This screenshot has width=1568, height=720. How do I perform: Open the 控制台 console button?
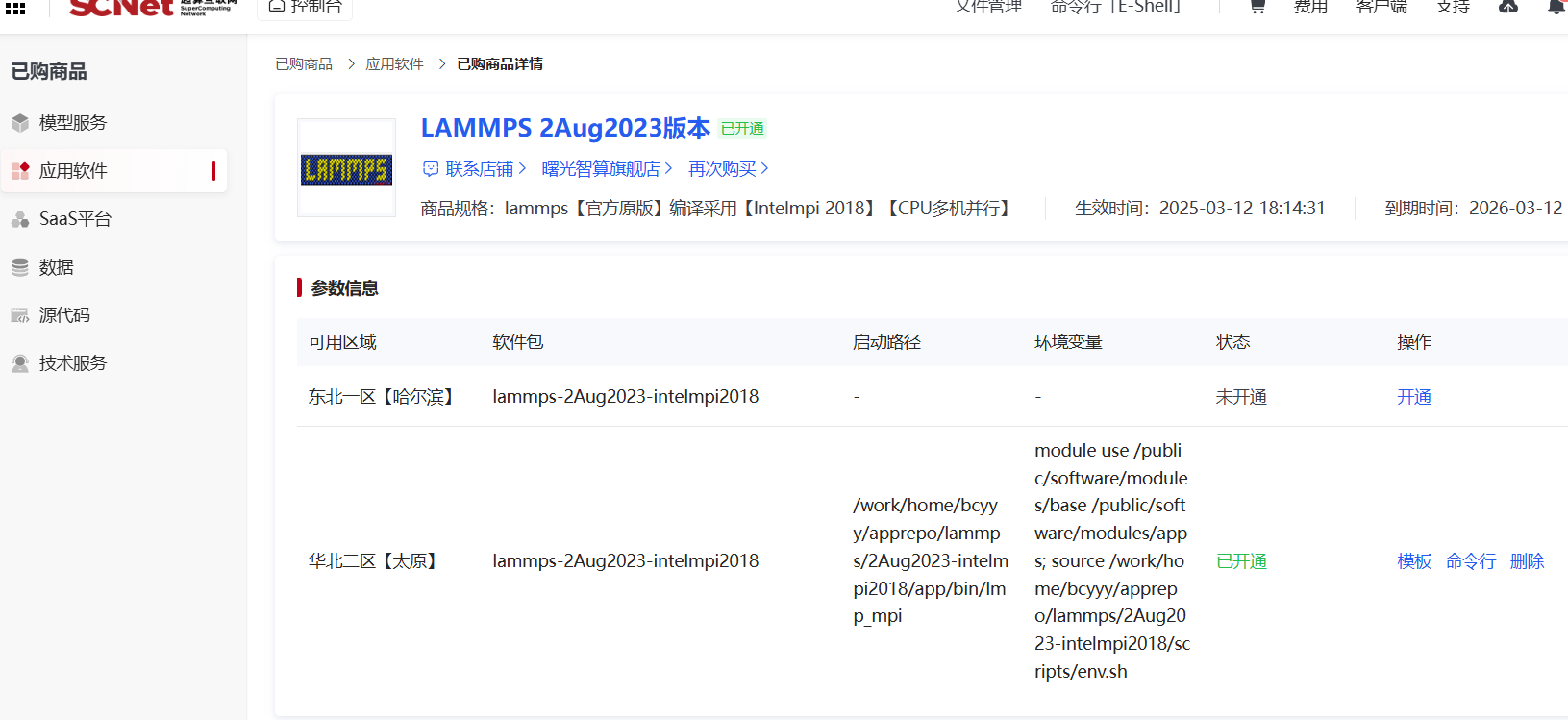(305, 8)
